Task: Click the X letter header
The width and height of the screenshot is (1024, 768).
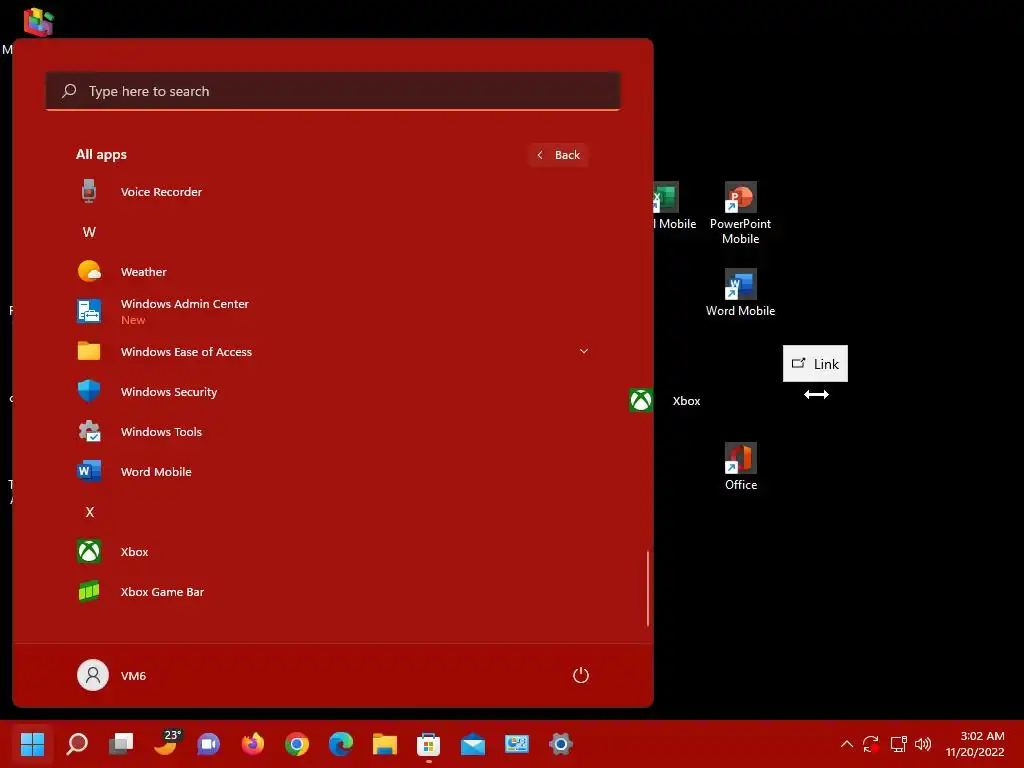Action: [x=89, y=512]
